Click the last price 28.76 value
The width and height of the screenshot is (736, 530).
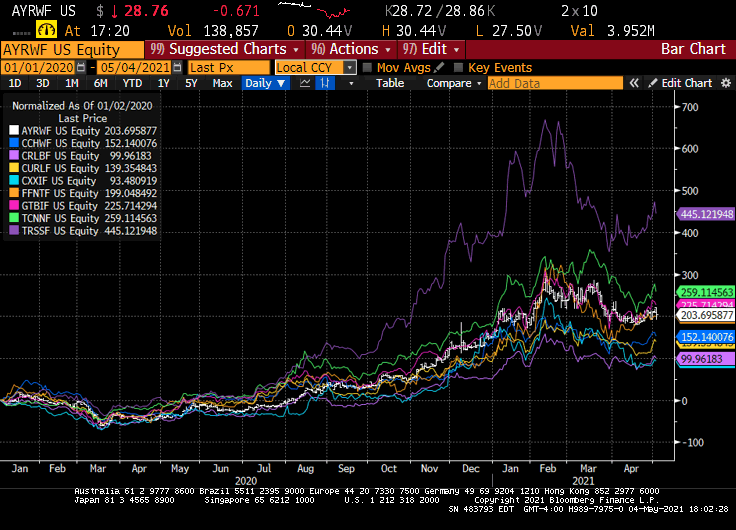pos(146,11)
